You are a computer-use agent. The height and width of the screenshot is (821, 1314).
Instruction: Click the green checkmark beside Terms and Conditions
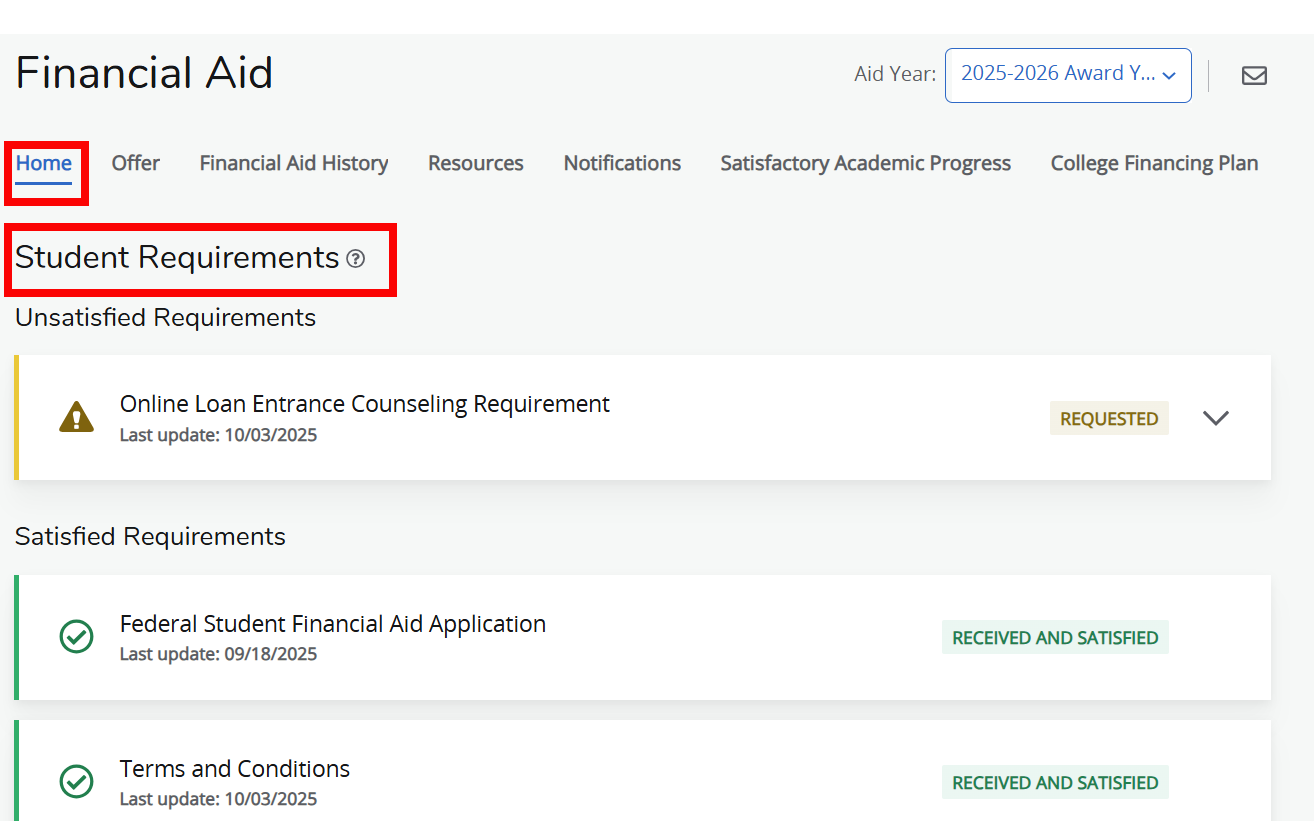coord(76,782)
